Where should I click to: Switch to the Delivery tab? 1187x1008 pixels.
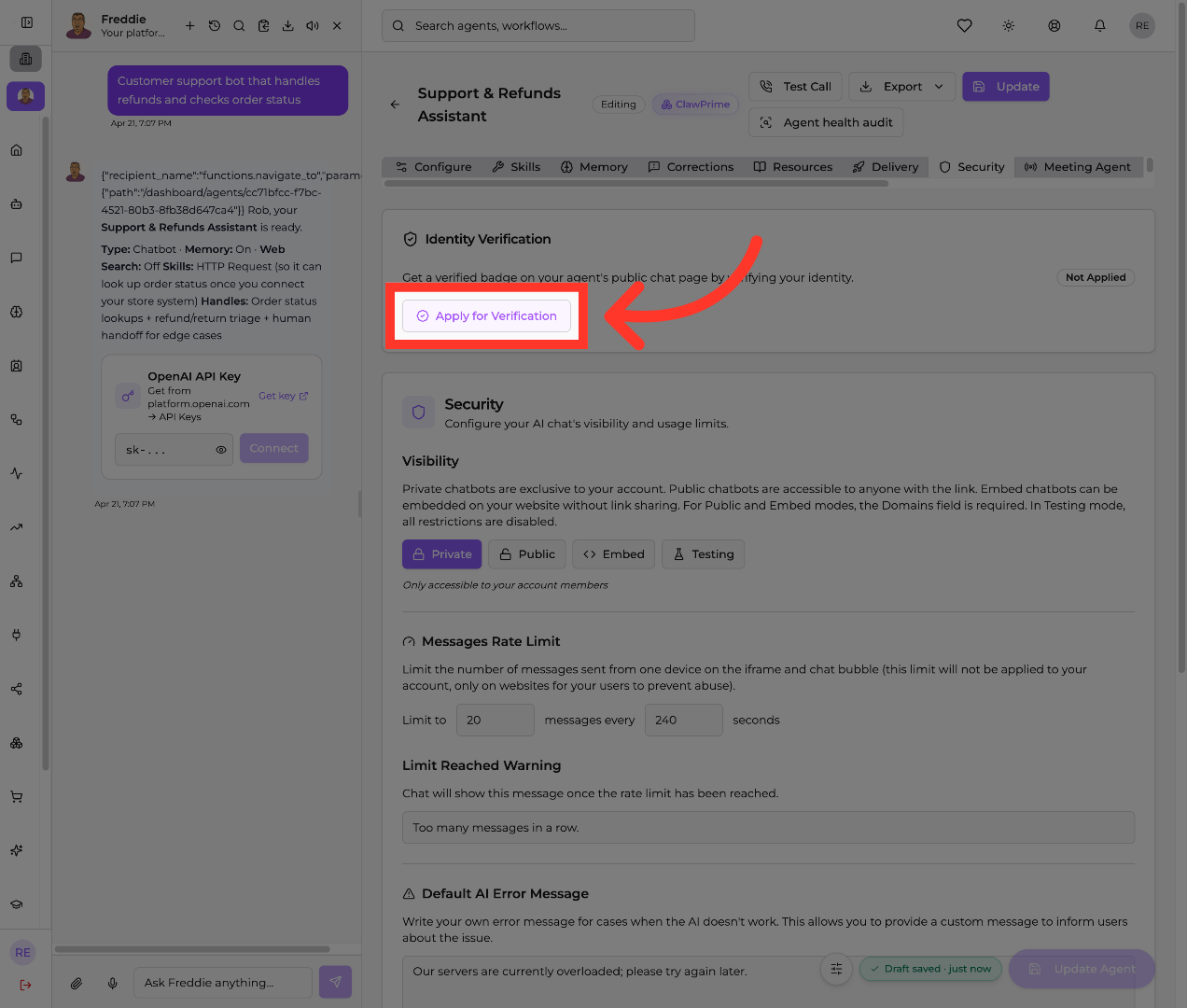(886, 167)
